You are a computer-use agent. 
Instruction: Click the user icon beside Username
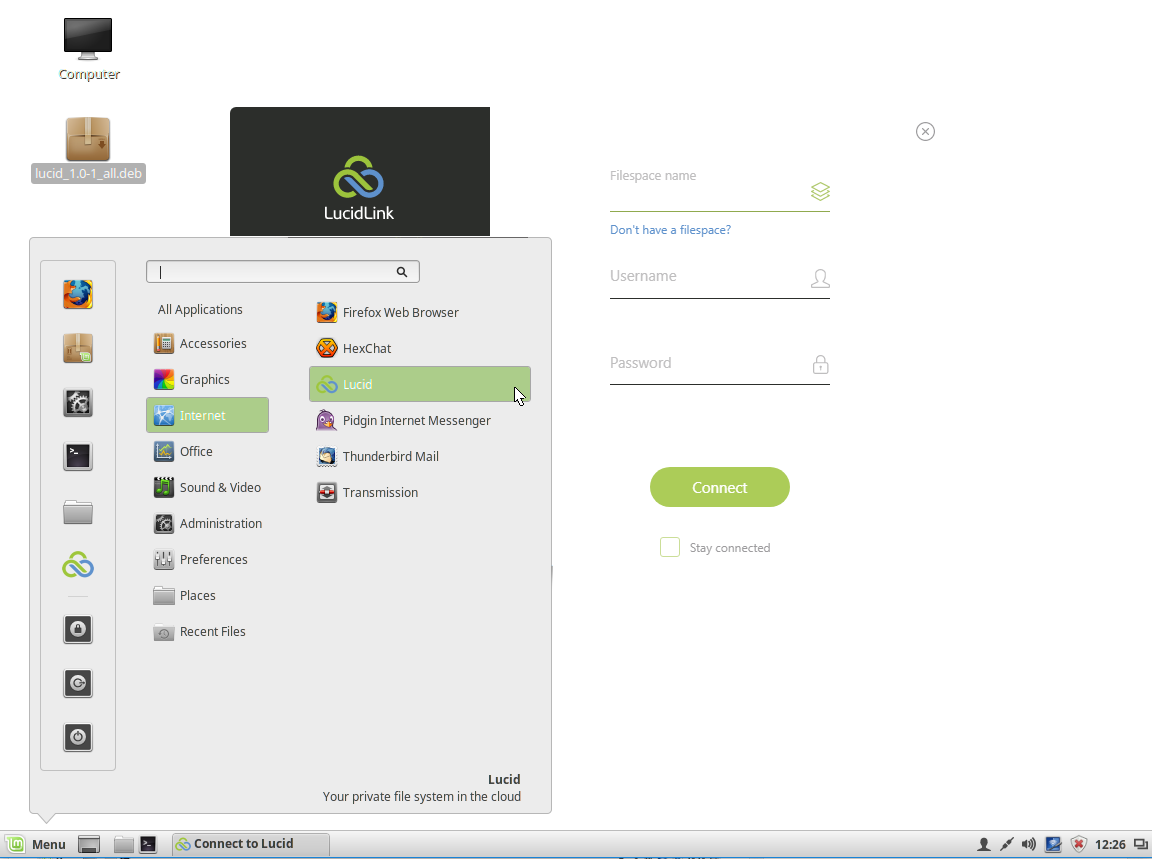[820, 278]
